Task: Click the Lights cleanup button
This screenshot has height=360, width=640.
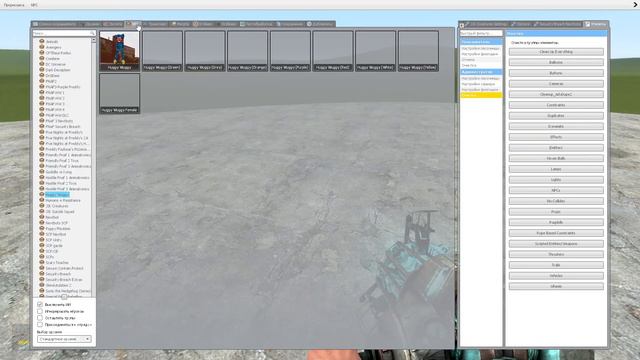Action: coord(556,180)
